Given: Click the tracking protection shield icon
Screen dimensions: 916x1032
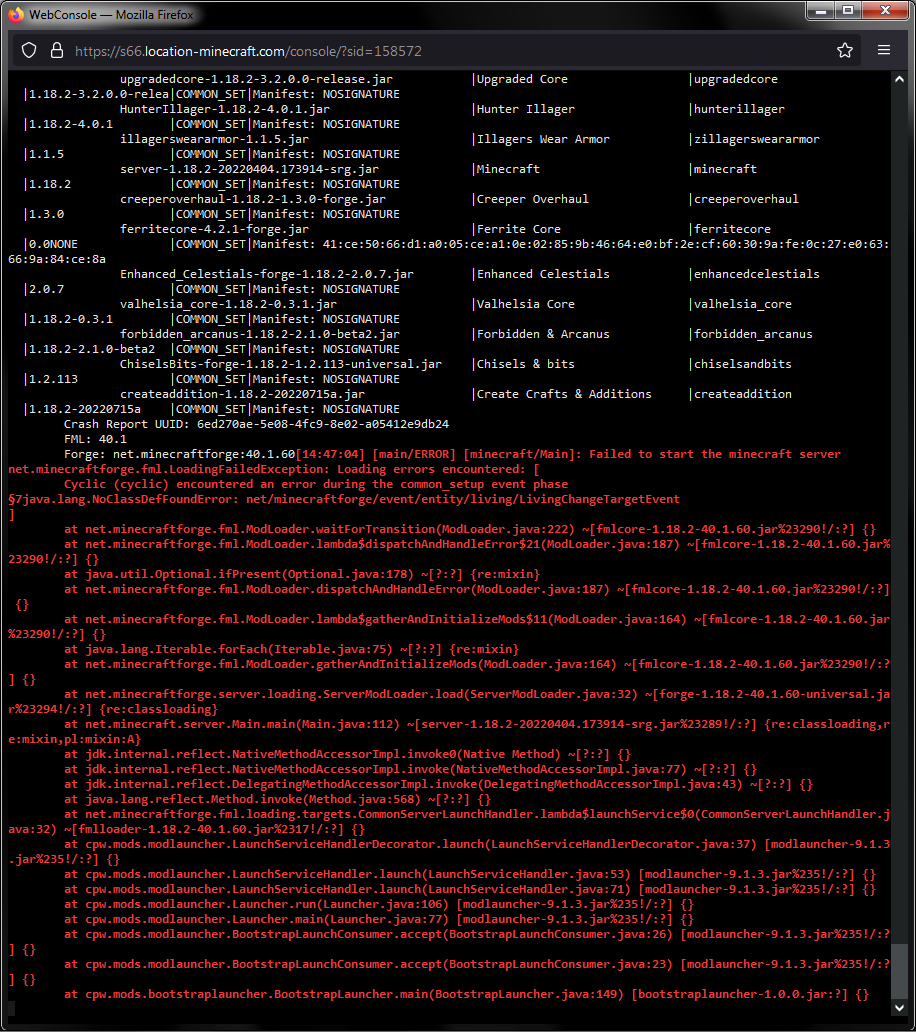Looking at the screenshot, I should [x=29, y=51].
